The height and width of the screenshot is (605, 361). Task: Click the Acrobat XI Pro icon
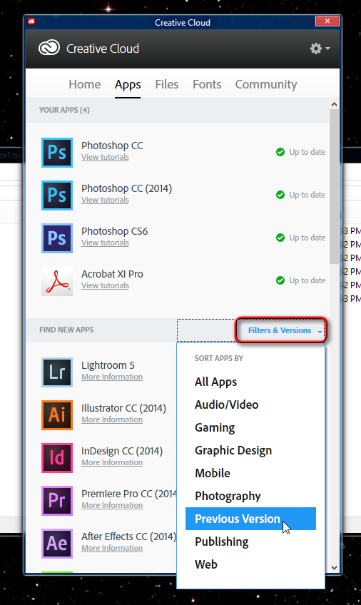57,281
